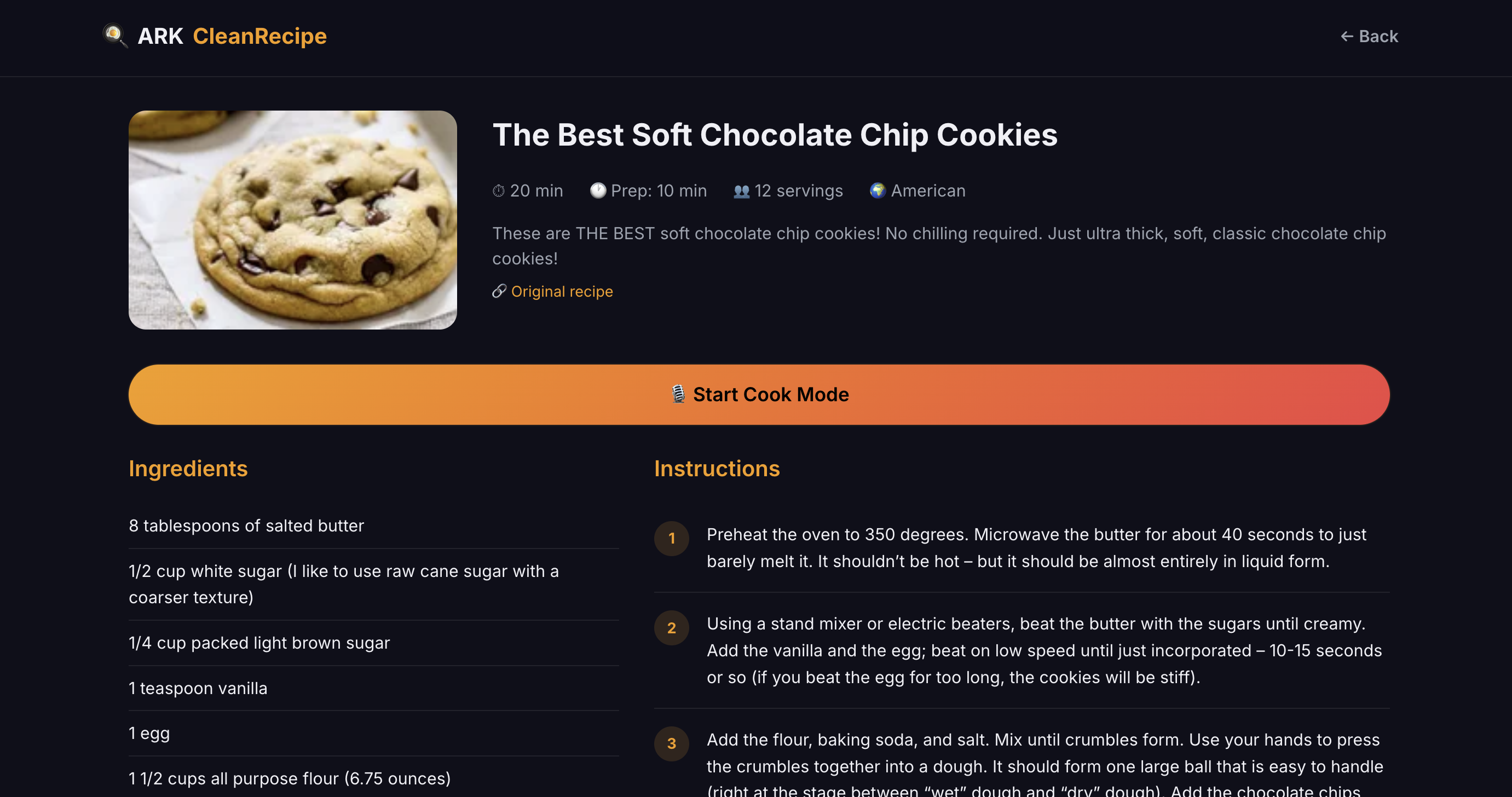This screenshot has height=797, width=1512.
Task: Select the stopwatch total time icon
Action: pos(498,190)
